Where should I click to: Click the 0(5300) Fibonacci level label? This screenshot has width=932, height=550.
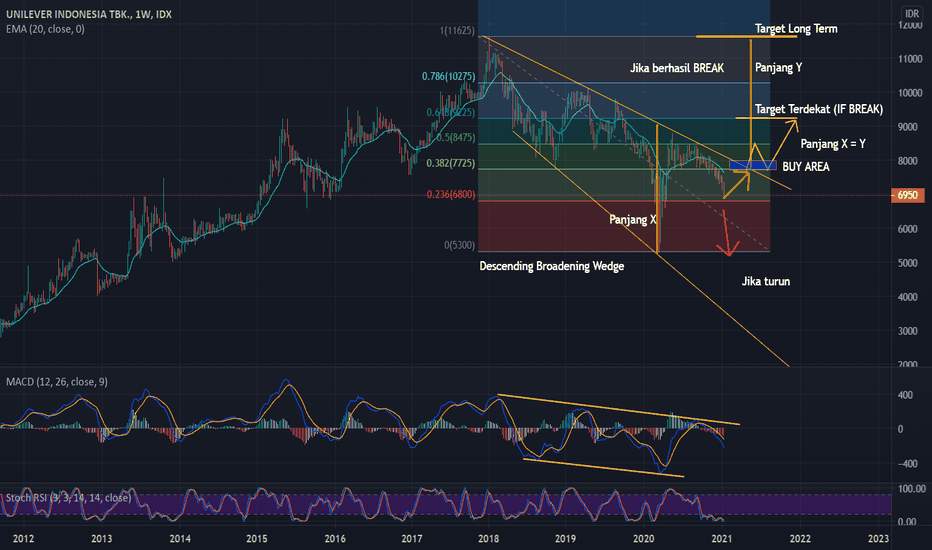459,245
